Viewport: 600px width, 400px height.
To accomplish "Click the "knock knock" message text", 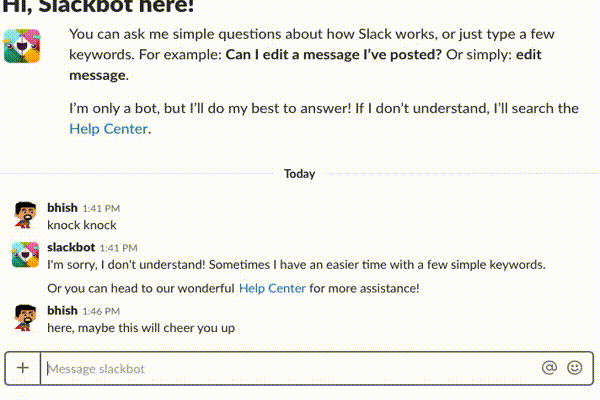I will coord(82,225).
